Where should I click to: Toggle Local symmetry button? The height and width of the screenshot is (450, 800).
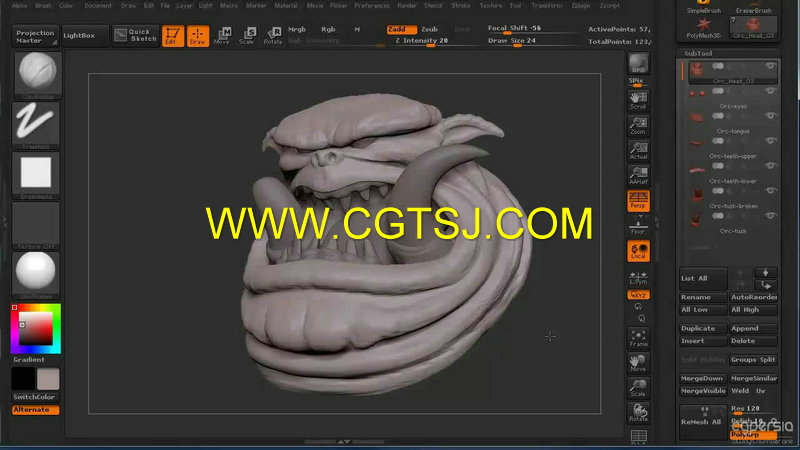click(x=638, y=251)
